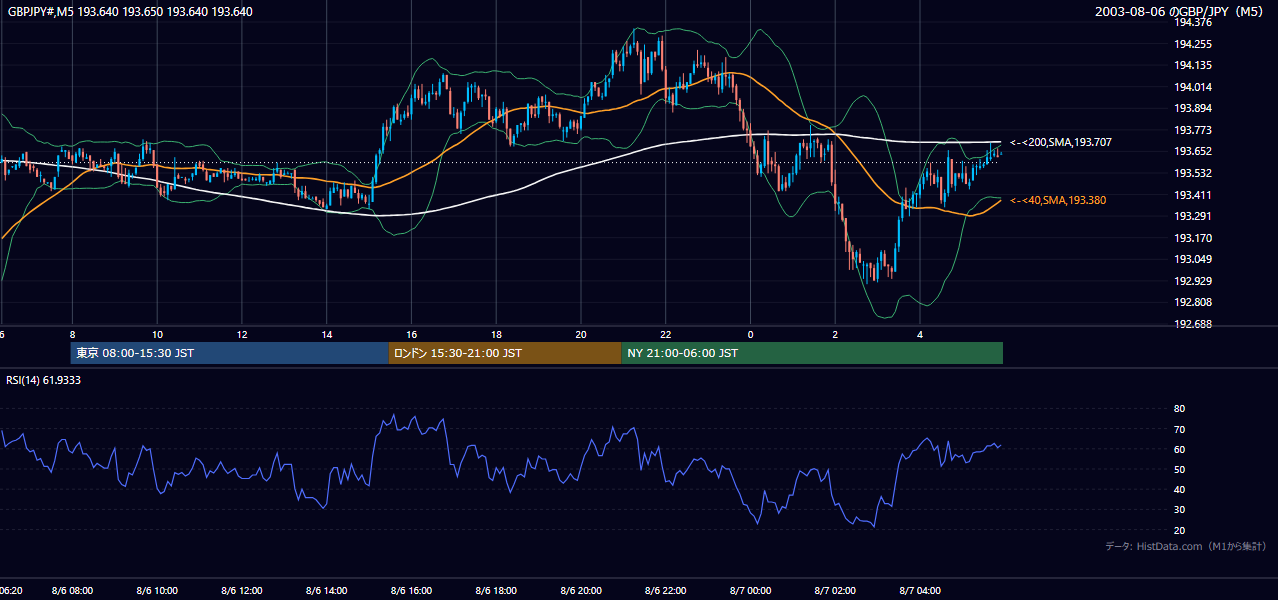
Task: Click the 200 SMA 193.707 label
Action: pos(1059,143)
